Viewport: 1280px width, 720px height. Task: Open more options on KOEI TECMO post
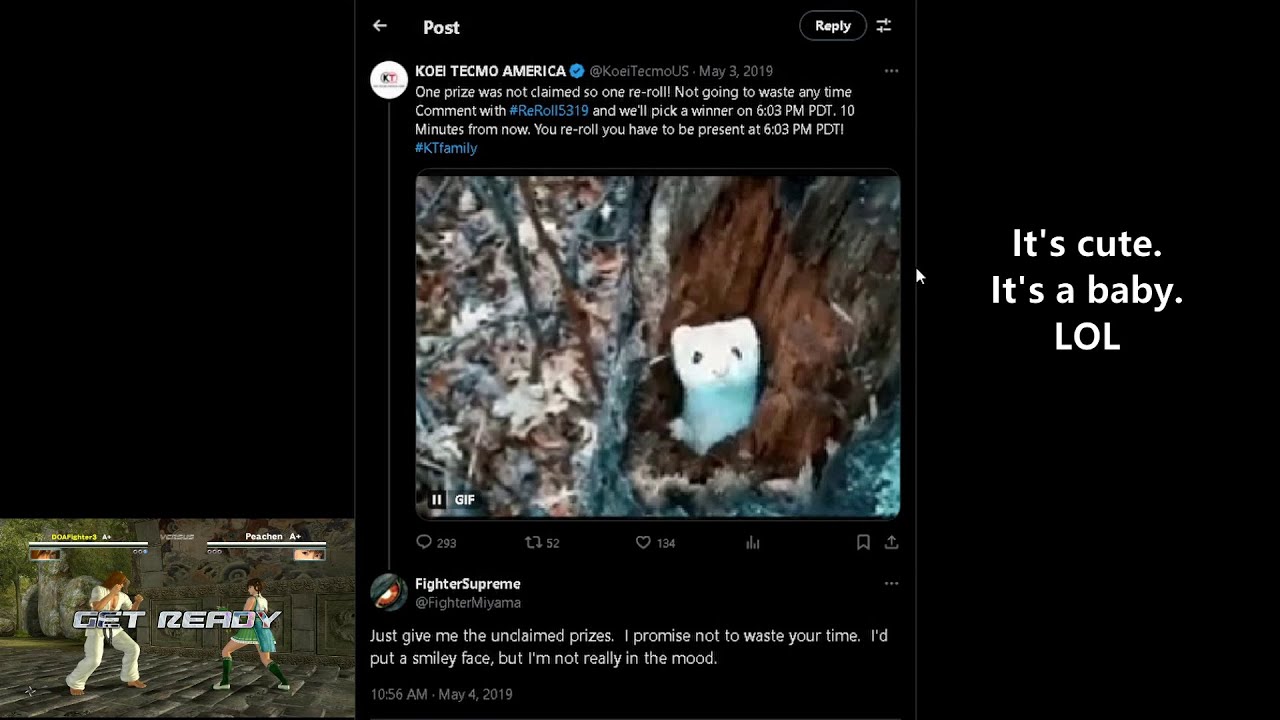click(x=891, y=71)
